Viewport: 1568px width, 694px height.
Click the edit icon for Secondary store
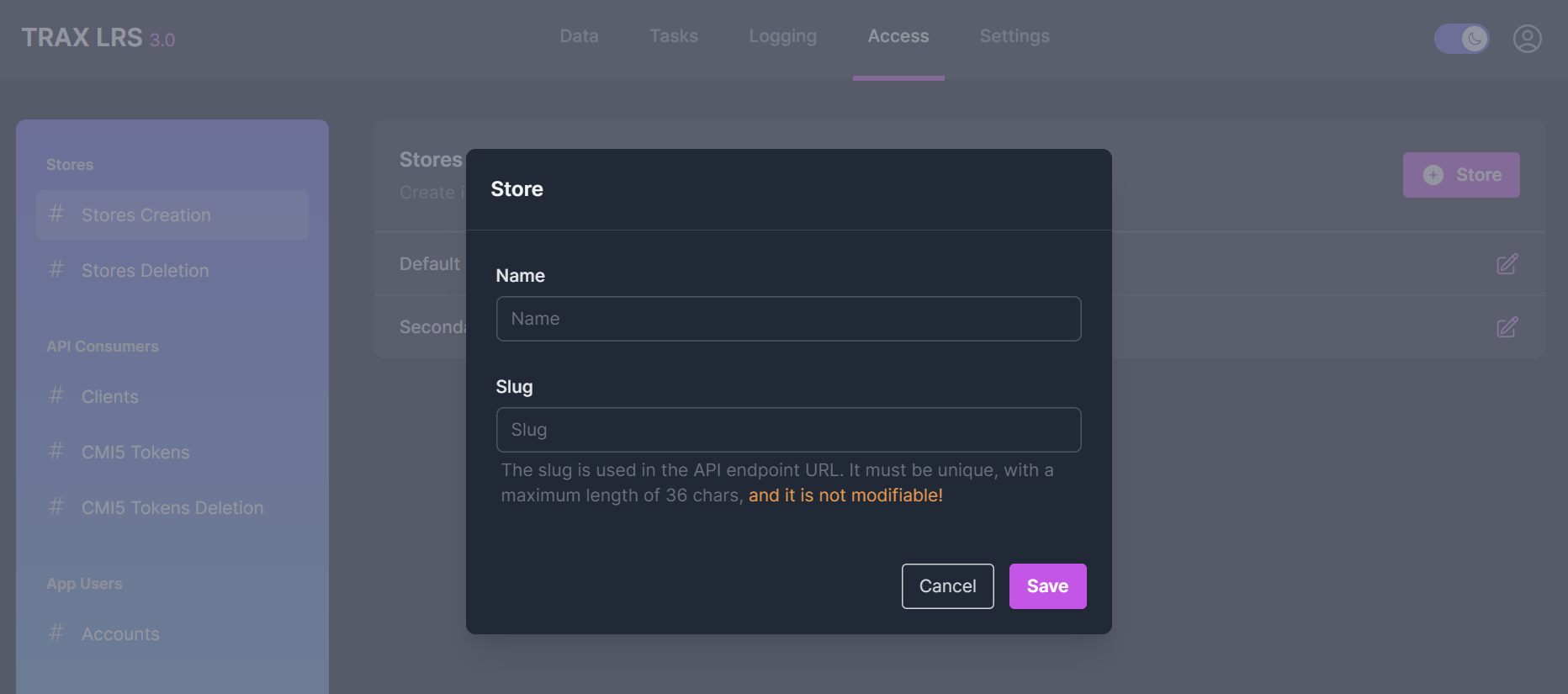point(1507,327)
